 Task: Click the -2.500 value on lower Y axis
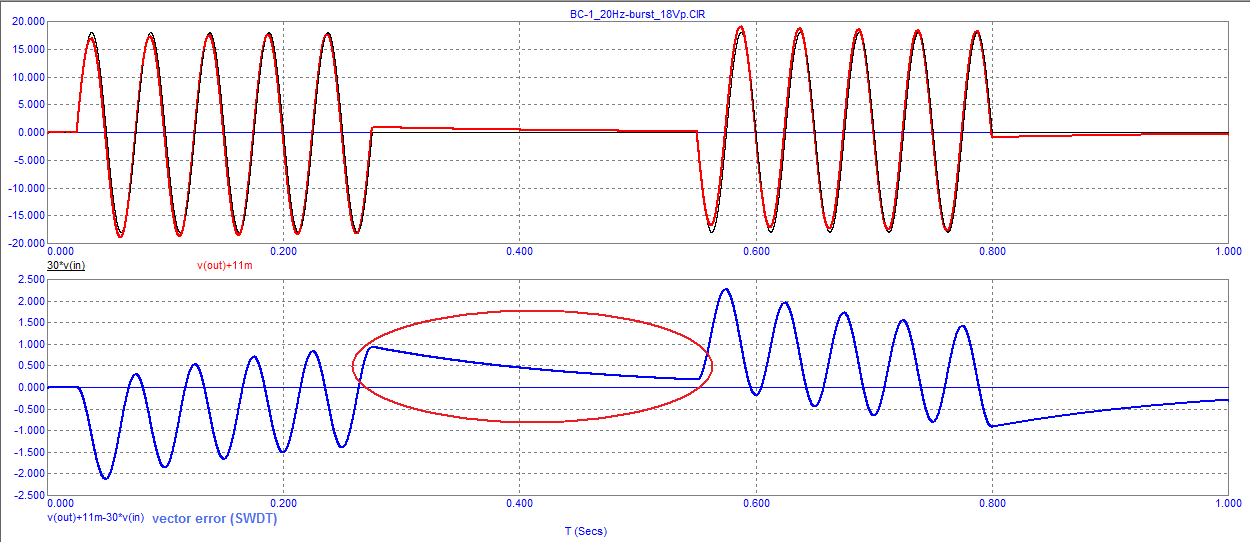[x=30, y=495]
